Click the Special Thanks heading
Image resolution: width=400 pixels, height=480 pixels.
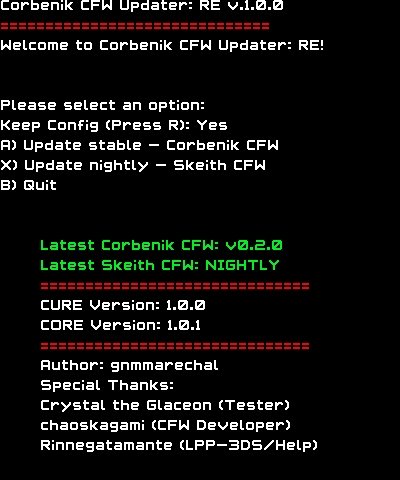[107, 386]
